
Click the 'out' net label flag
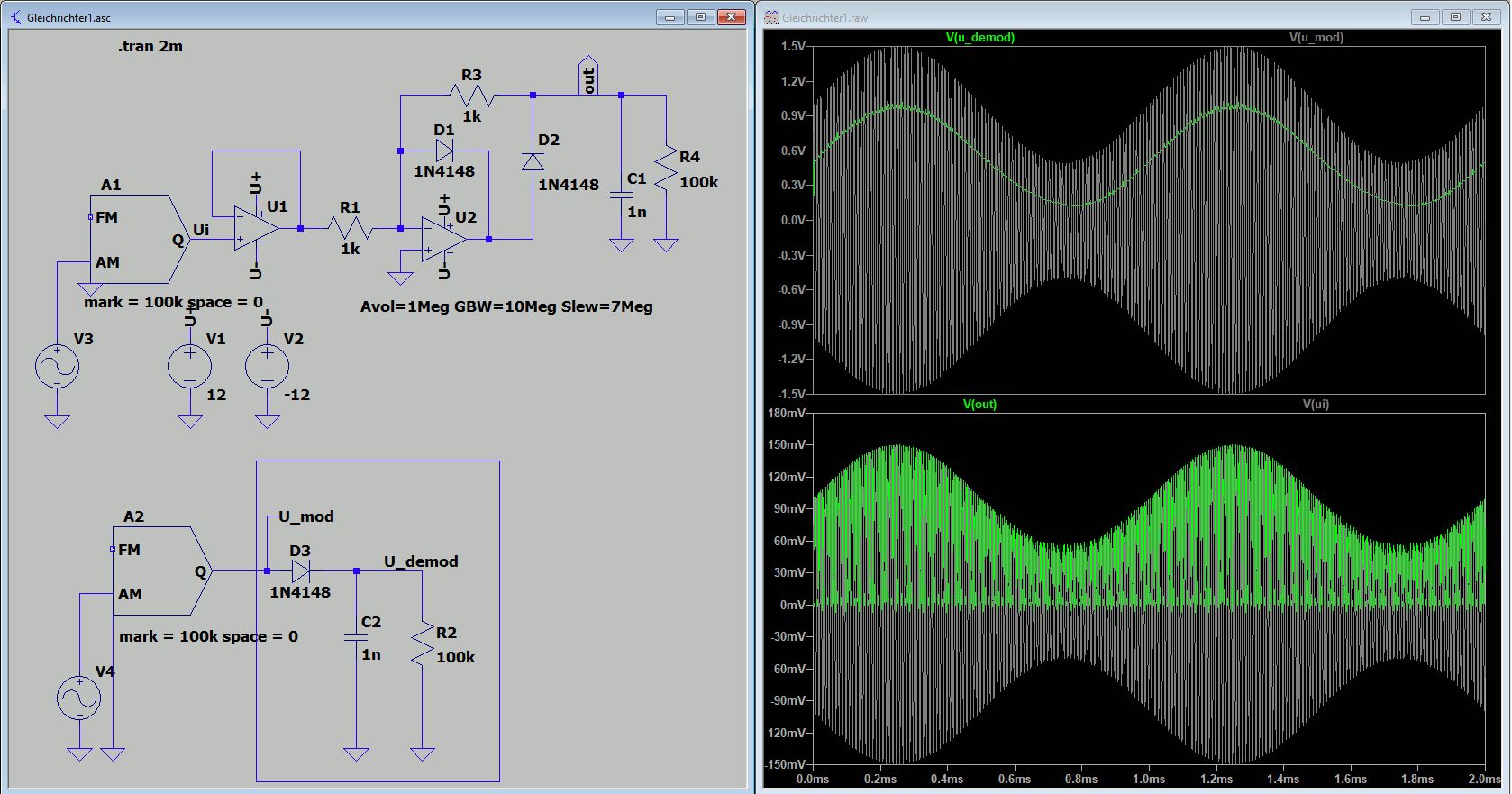point(588,78)
